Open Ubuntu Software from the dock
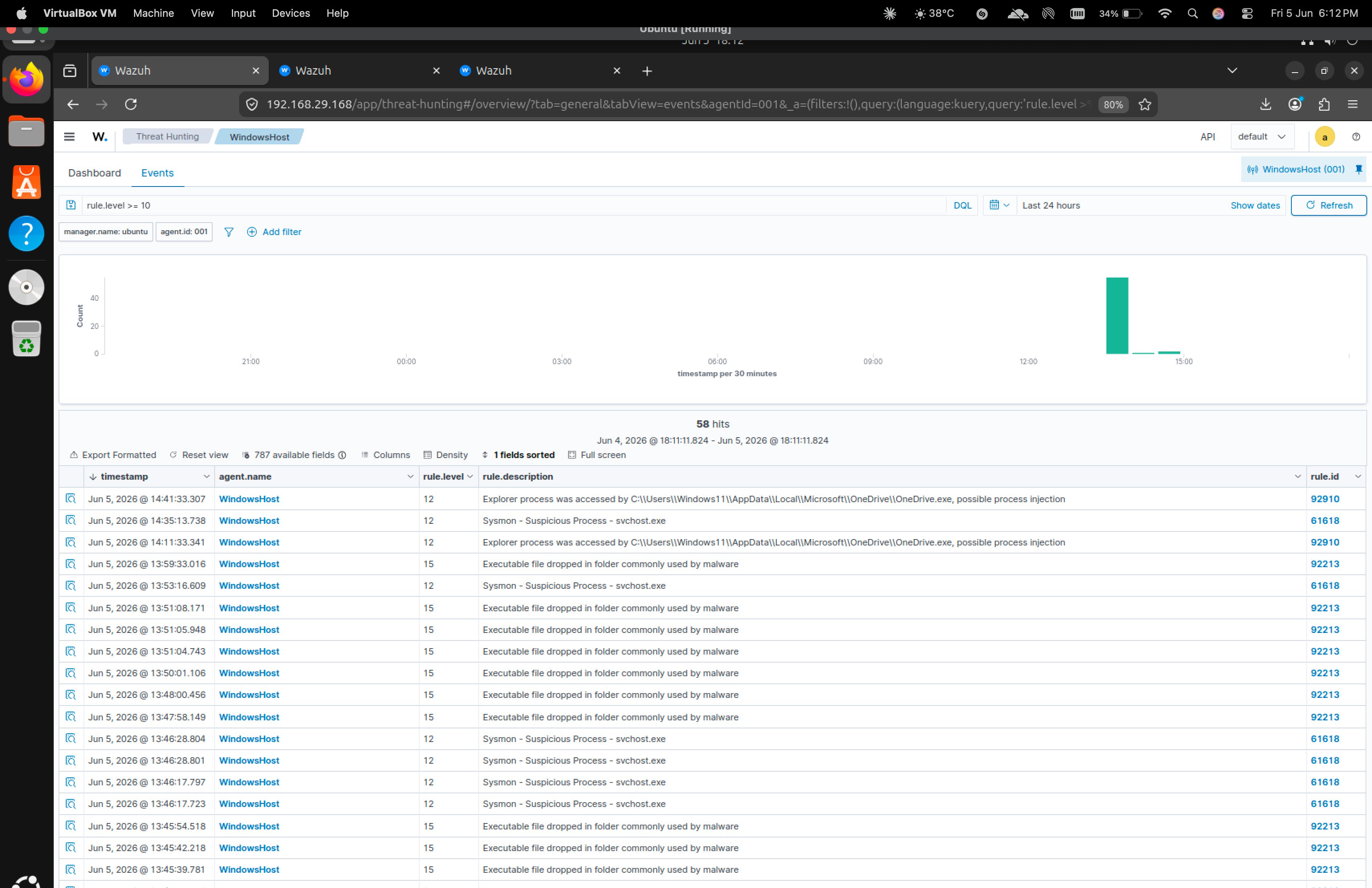The height and width of the screenshot is (888, 1372). coord(26,182)
